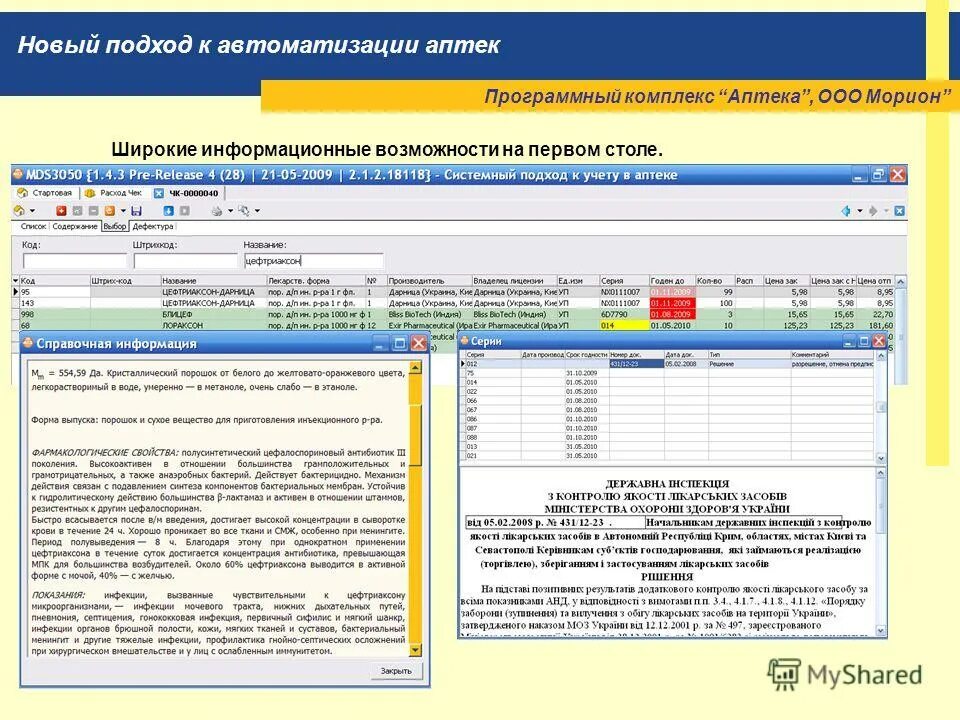Select the blue Back navigation arrow
Screen dimensions: 960x720
846,210
